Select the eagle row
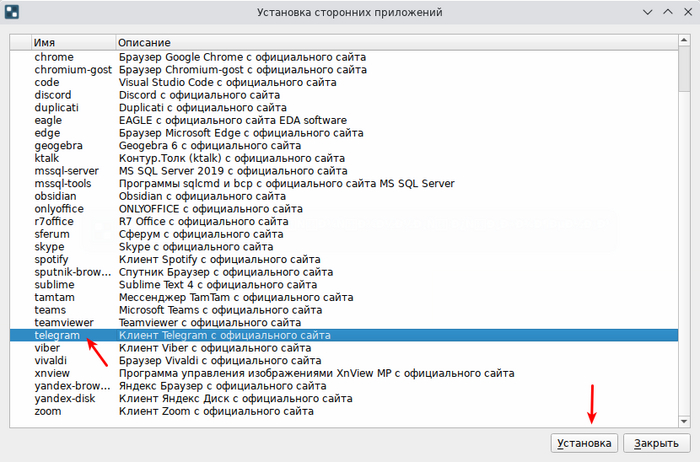The image size is (700, 462). 344,121
